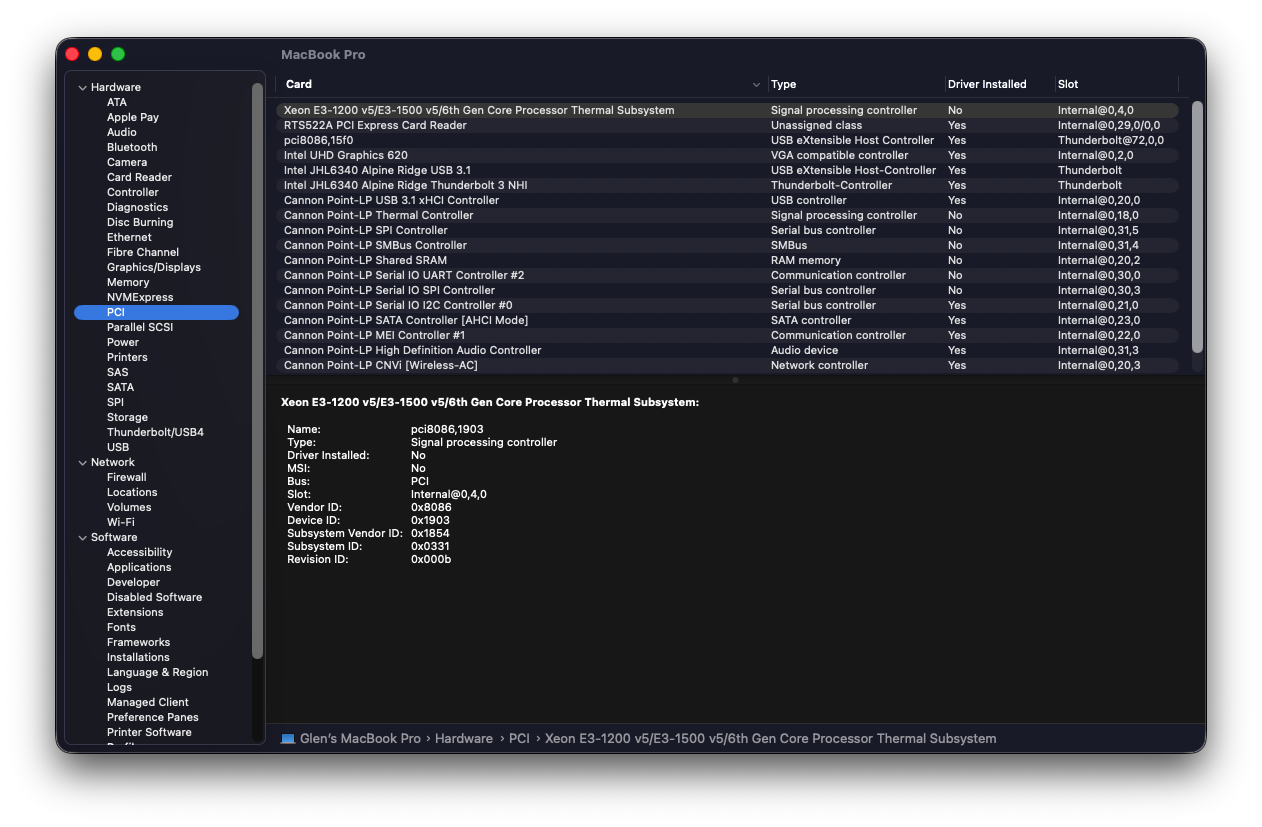
Task: Select the Intel UHD Graphics 620 row
Action: pyautogui.click(x=727, y=155)
